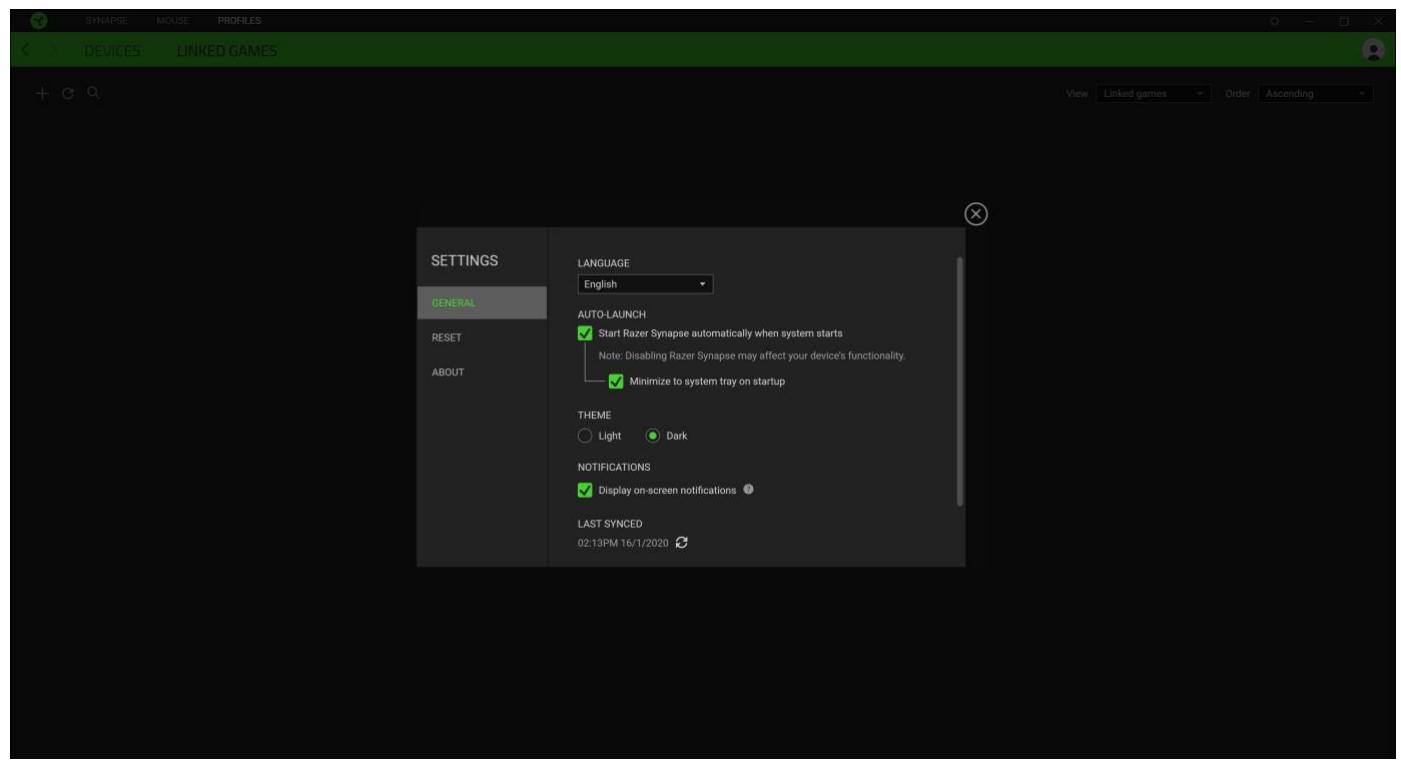Switch to the Devices sub-tab
This screenshot has width=1401, height=762.
tap(112, 51)
